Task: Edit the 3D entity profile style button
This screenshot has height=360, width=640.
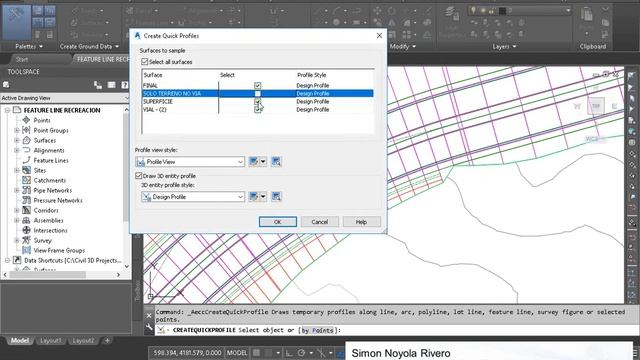Action: (253, 197)
